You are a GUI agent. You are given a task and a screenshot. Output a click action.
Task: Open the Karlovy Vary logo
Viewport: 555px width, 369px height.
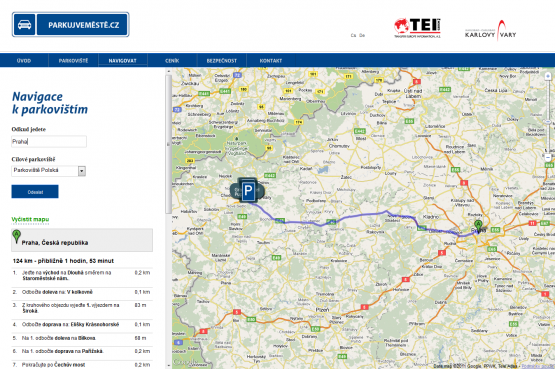pyautogui.click(x=491, y=30)
